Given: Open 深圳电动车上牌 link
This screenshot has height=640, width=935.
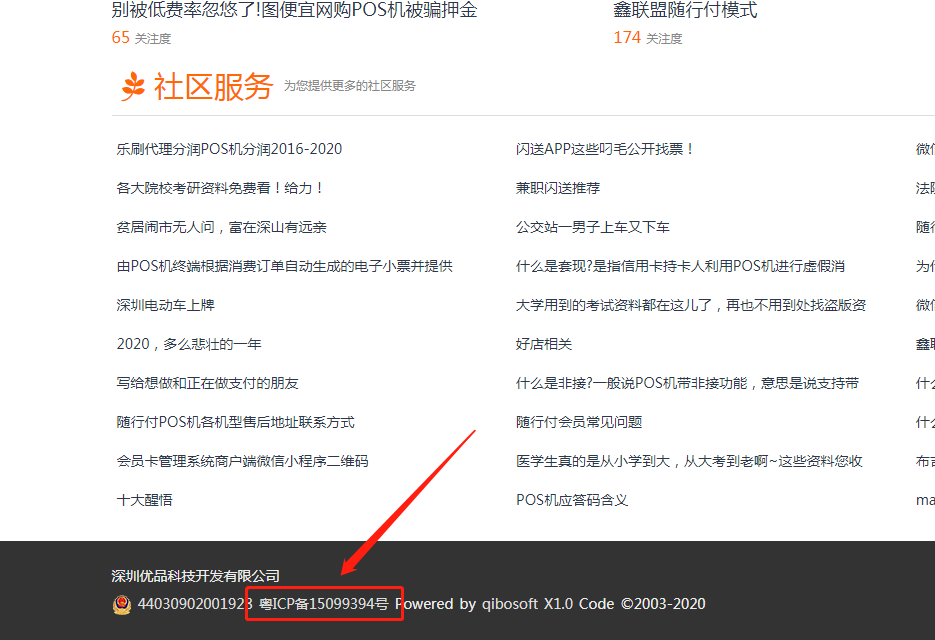Looking at the screenshot, I should [165, 305].
